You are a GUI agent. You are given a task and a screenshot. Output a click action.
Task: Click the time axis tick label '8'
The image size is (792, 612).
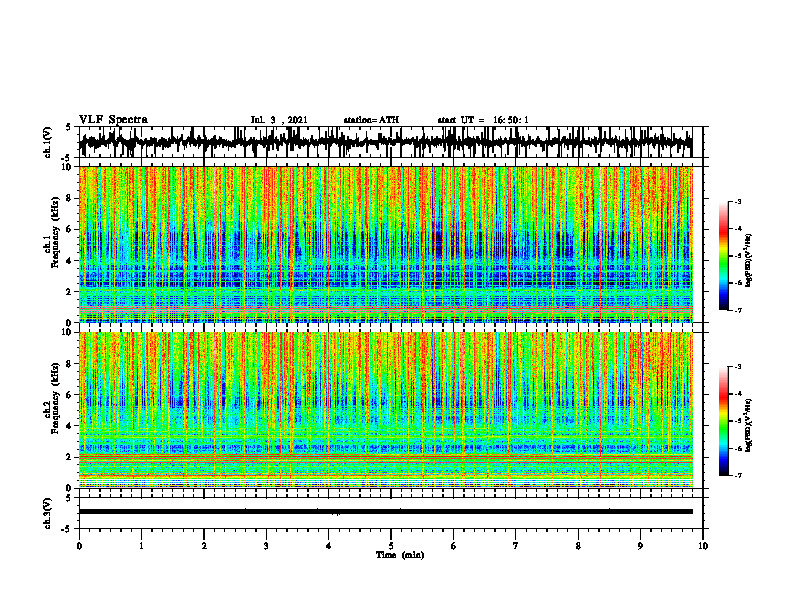coord(578,546)
